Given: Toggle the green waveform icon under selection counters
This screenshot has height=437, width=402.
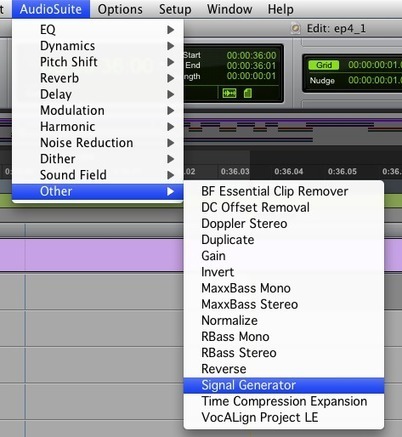Looking at the screenshot, I should click(229, 93).
